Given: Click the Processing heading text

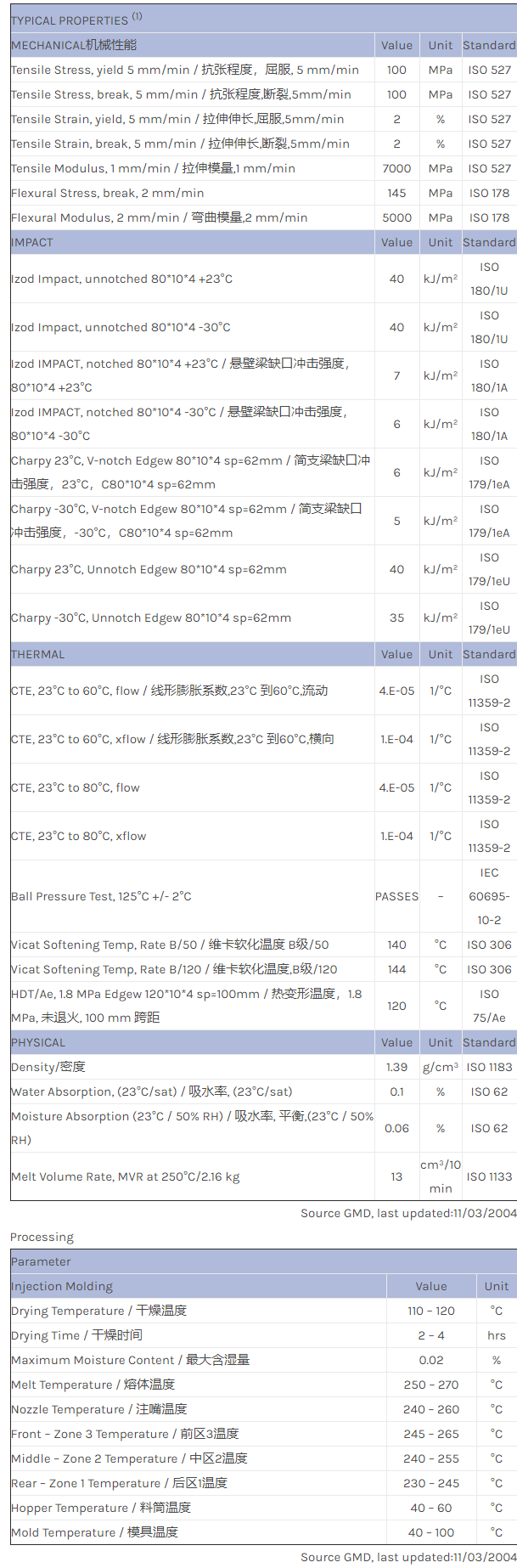Looking at the screenshot, I should [42, 1237].
